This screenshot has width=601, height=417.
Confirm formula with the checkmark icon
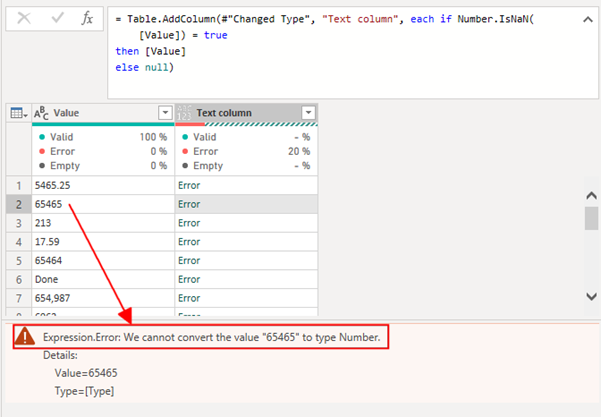click(58, 19)
